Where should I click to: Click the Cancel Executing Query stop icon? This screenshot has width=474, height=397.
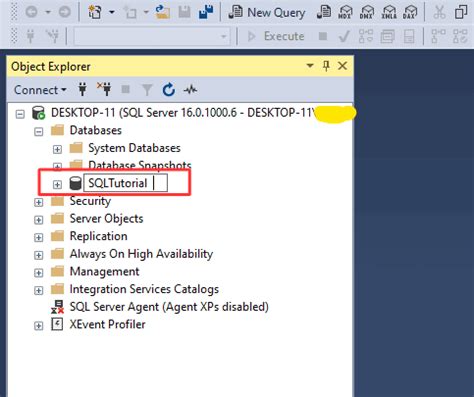pos(323,36)
